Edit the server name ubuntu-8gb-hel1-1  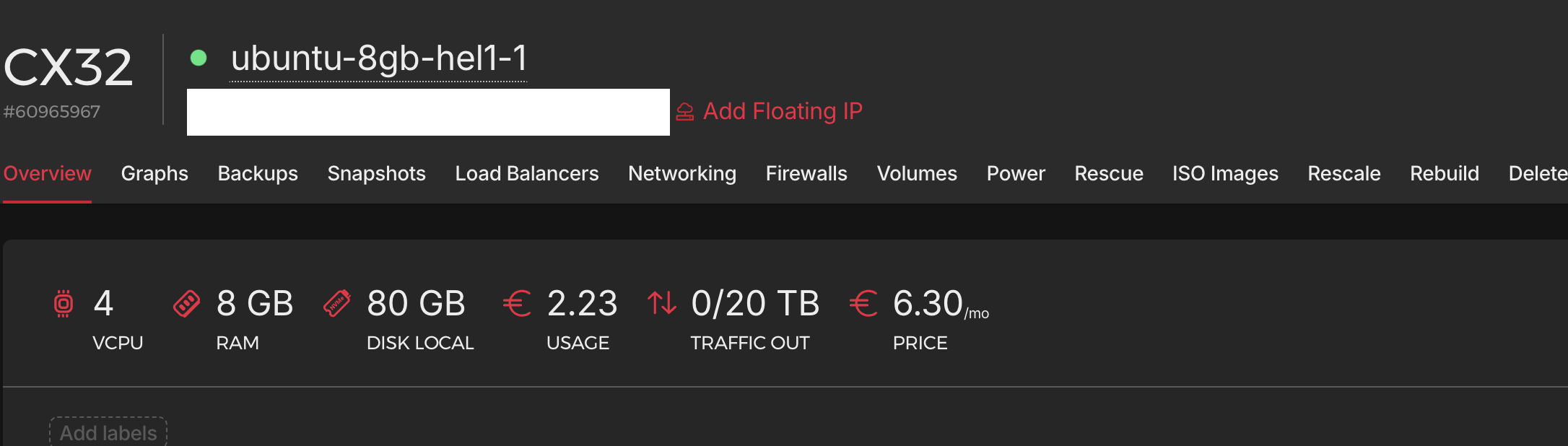point(378,59)
